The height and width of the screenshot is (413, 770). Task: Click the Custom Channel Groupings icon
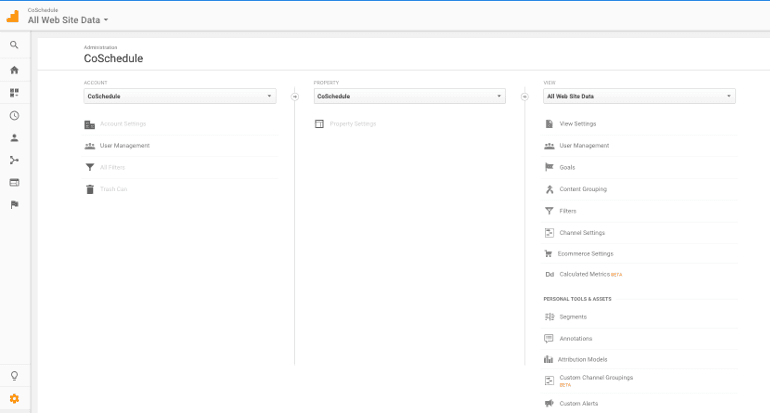click(x=549, y=381)
